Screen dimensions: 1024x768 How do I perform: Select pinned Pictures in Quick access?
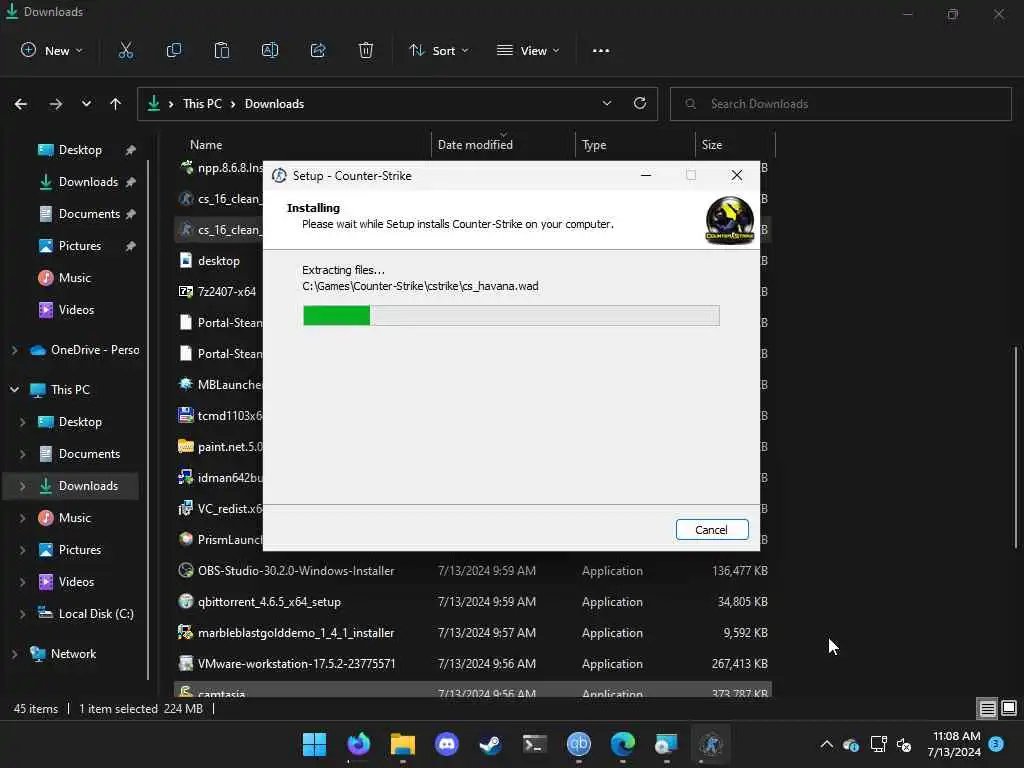[80, 246]
